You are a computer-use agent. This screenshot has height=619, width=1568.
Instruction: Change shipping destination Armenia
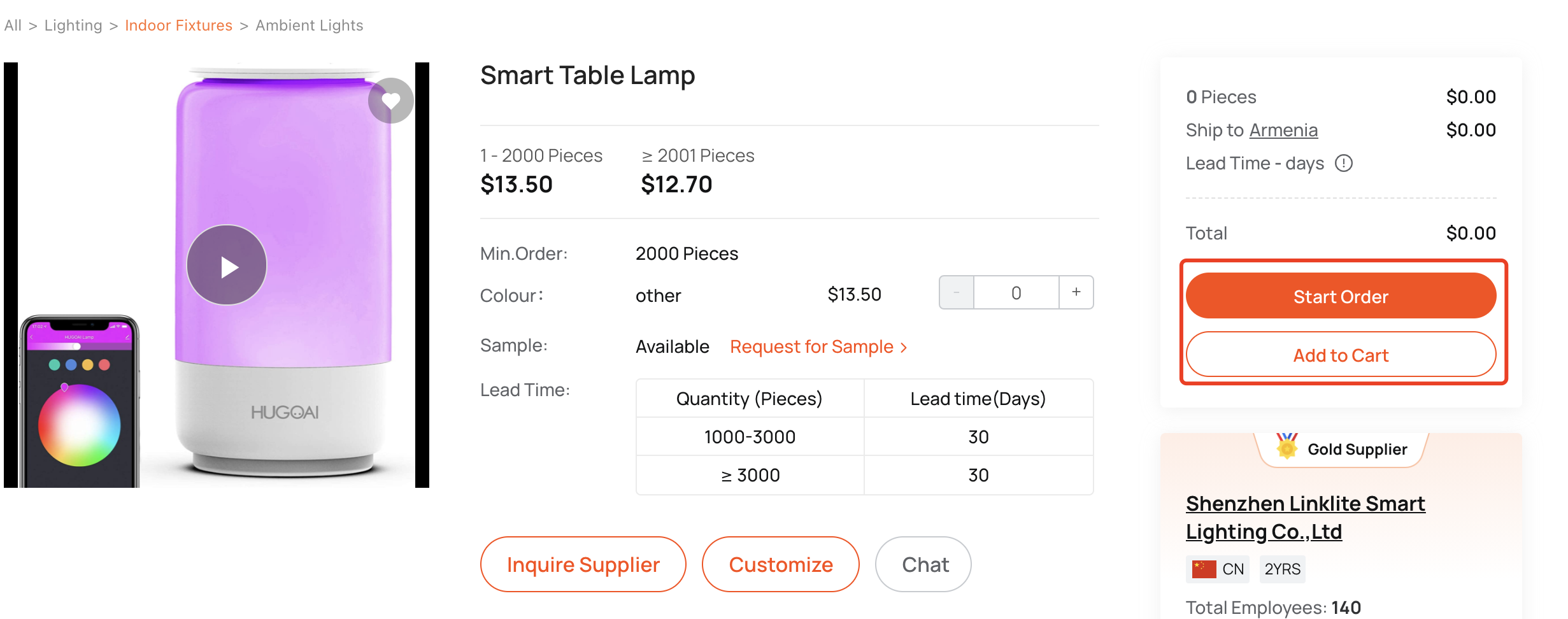[x=1283, y=131]
